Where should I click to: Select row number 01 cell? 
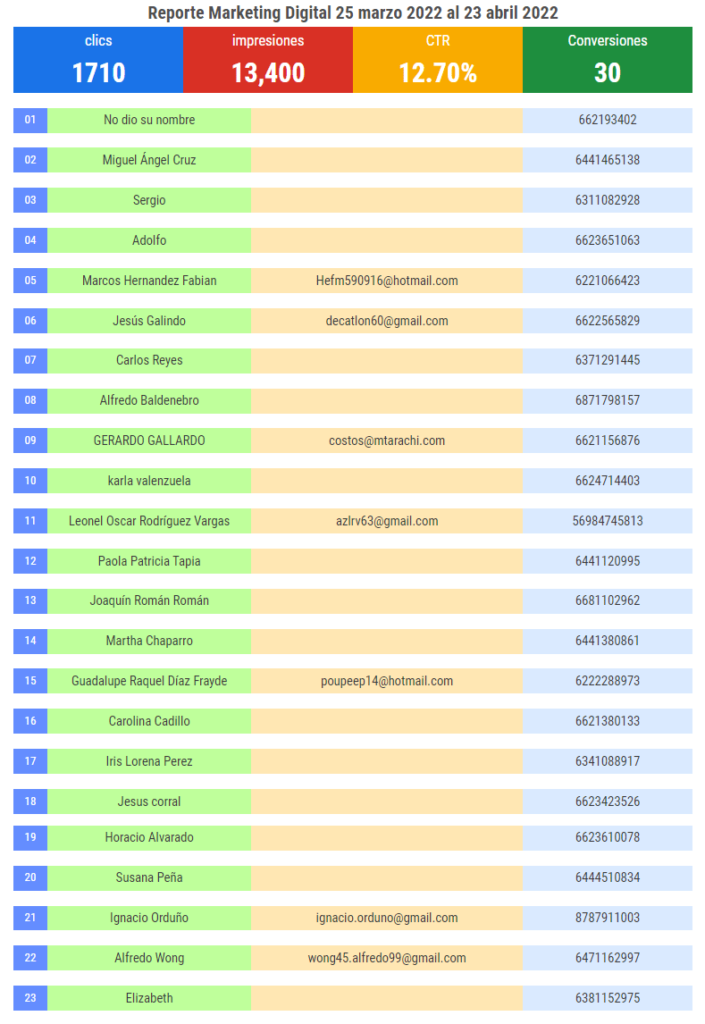point(30,120)
